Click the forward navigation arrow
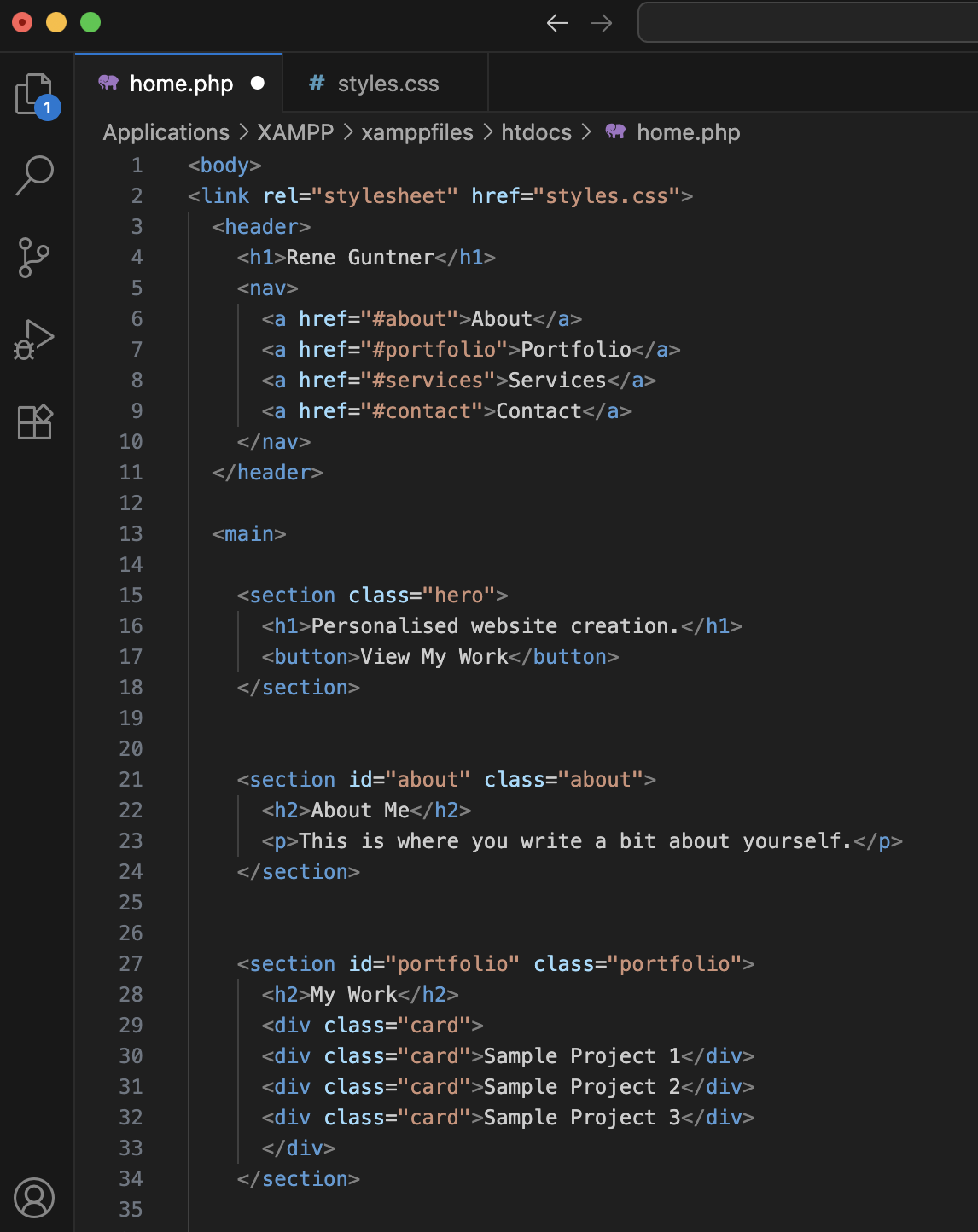978x1232 pixels. [x=603, y=23]
